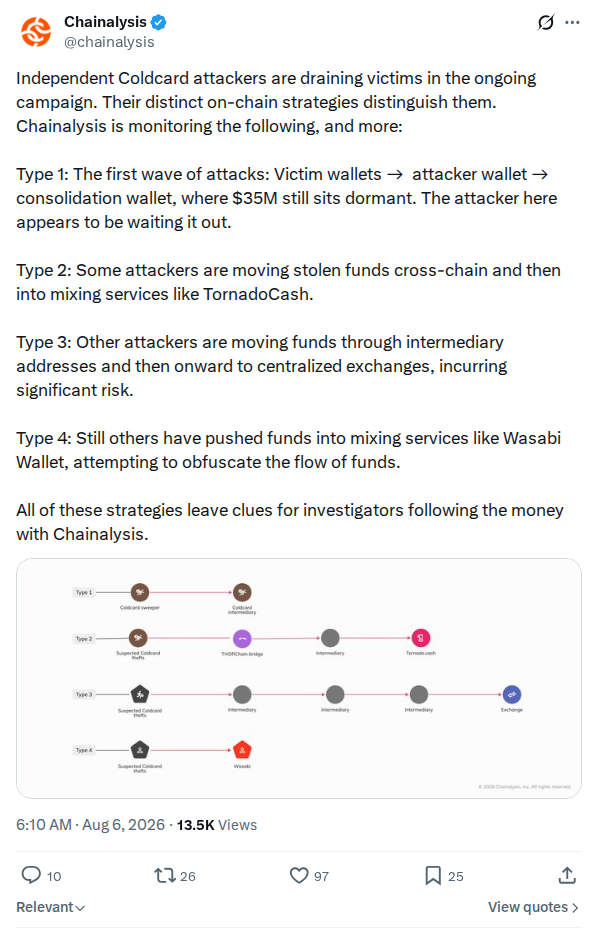Click the pink Tornado.cash node in diagram
The image size is (598, 928).
click(x=420, y=638)
